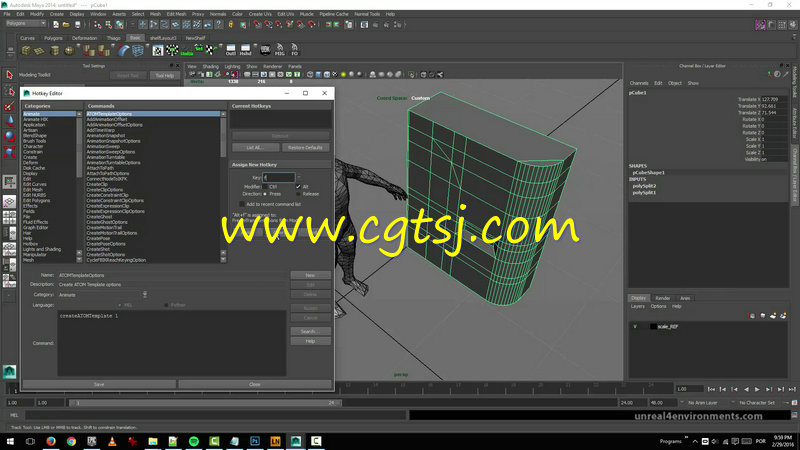Open the Create UVs menu
800x450 pixels.
[260, 14]
